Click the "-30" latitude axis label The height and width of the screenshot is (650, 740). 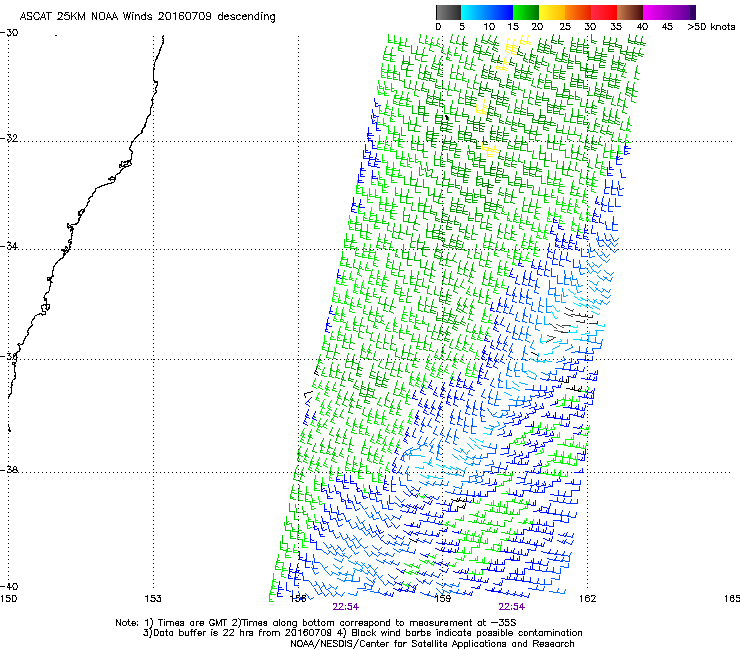coord(9,33)
